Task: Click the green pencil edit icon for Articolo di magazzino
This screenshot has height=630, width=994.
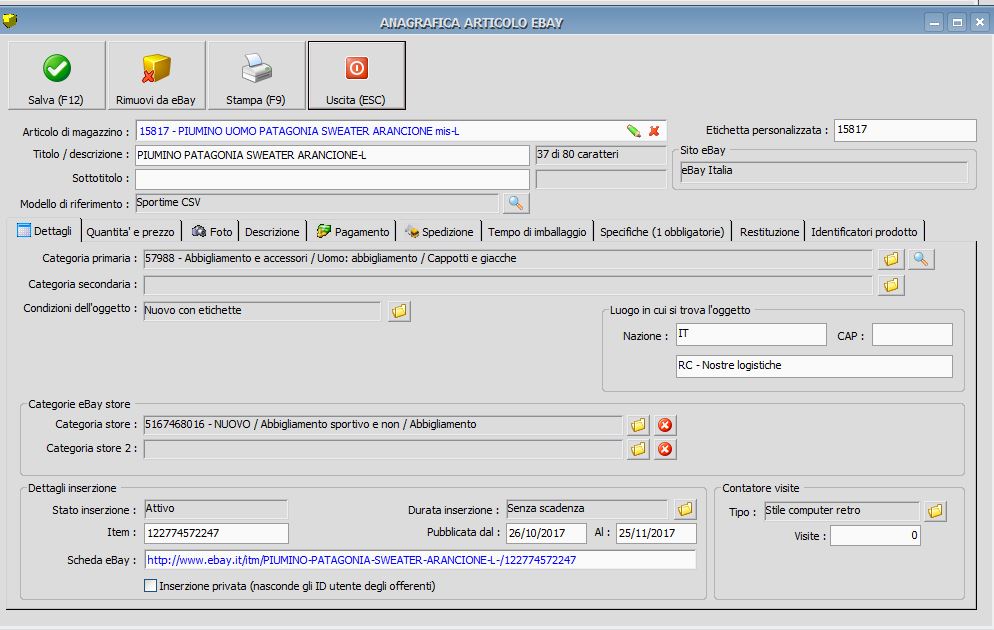Action: click(633, 131)
